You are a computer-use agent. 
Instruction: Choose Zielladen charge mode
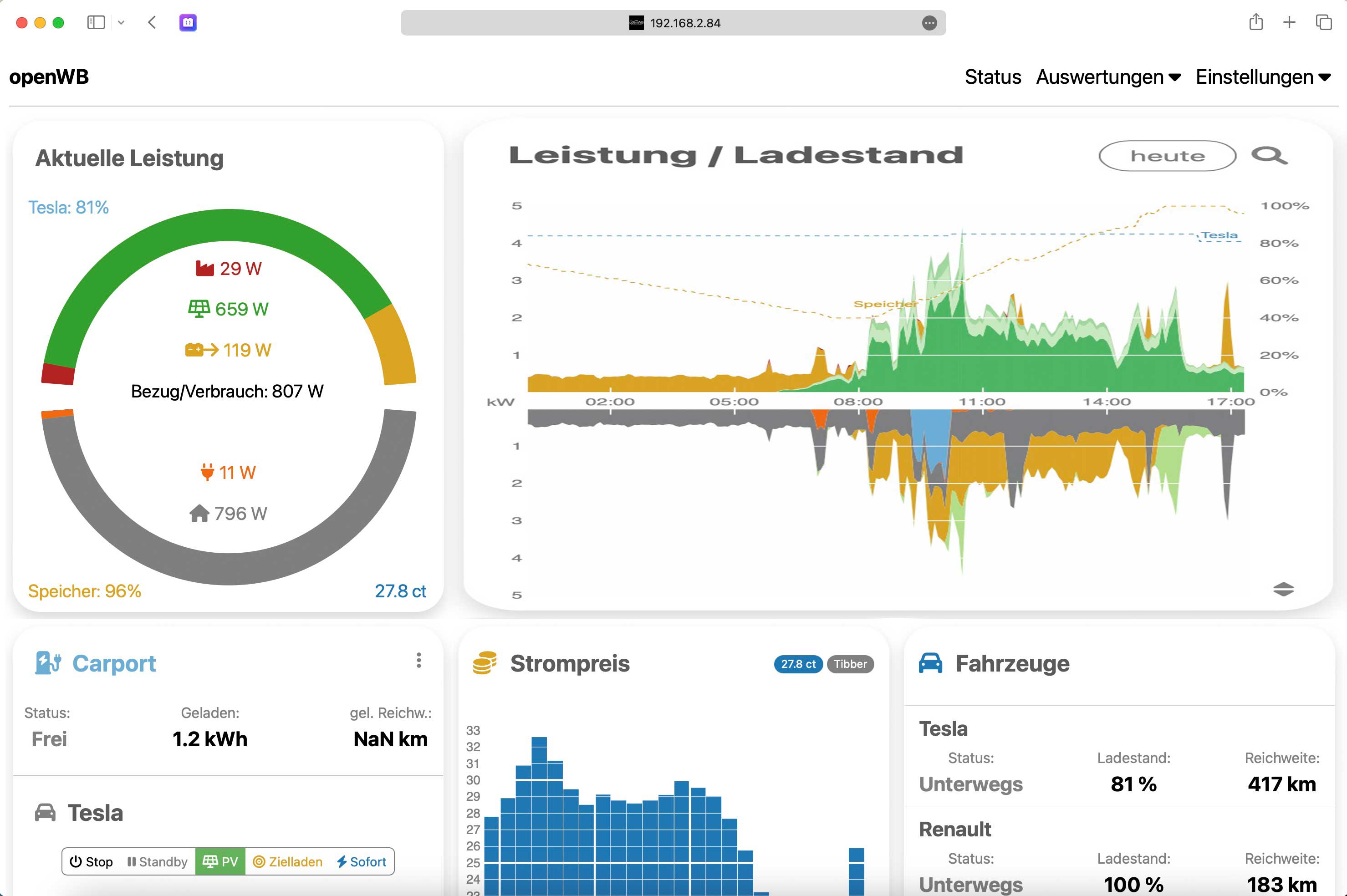click(x=288, y=861)
